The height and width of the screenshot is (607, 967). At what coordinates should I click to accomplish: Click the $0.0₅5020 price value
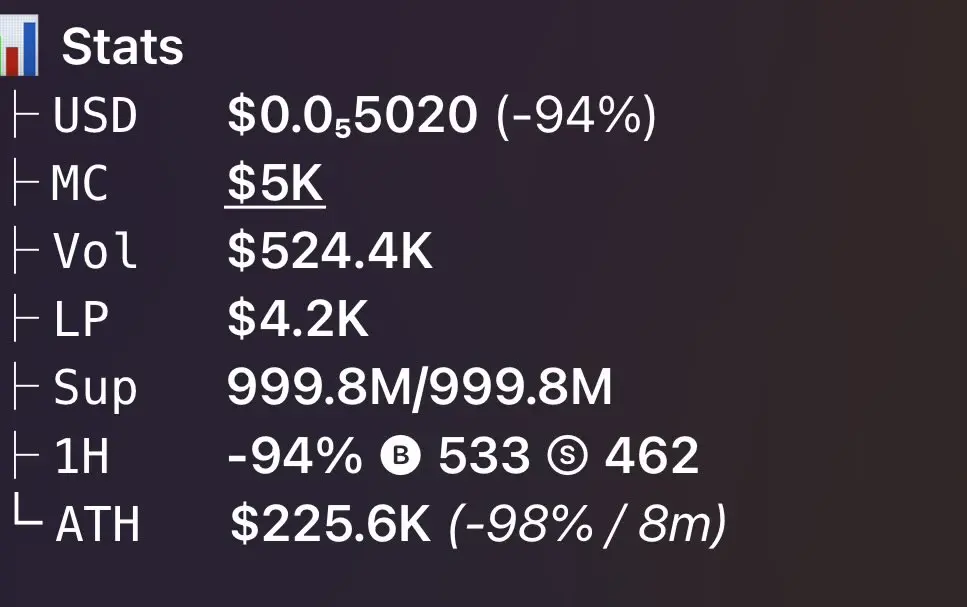click(352, 117)
